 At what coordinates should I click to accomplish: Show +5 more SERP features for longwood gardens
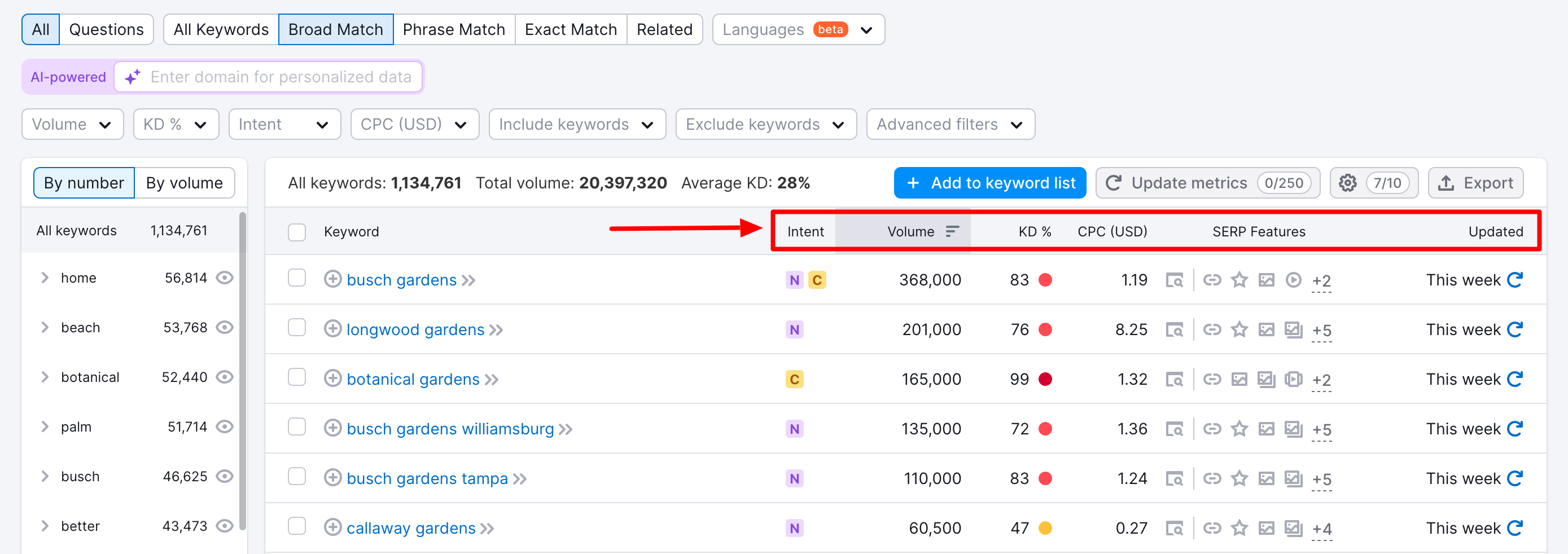point(1321,330)
